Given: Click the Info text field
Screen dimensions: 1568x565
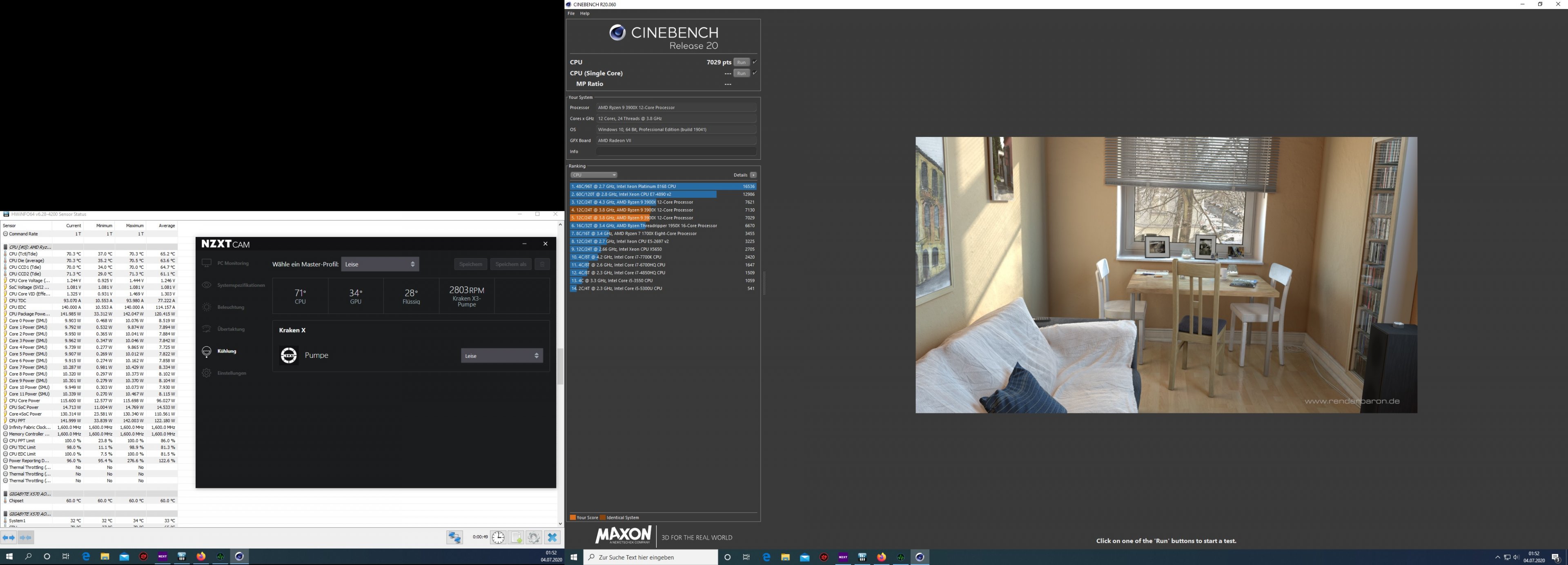Looking at the screenshot, I should click(x=676, y=152).
